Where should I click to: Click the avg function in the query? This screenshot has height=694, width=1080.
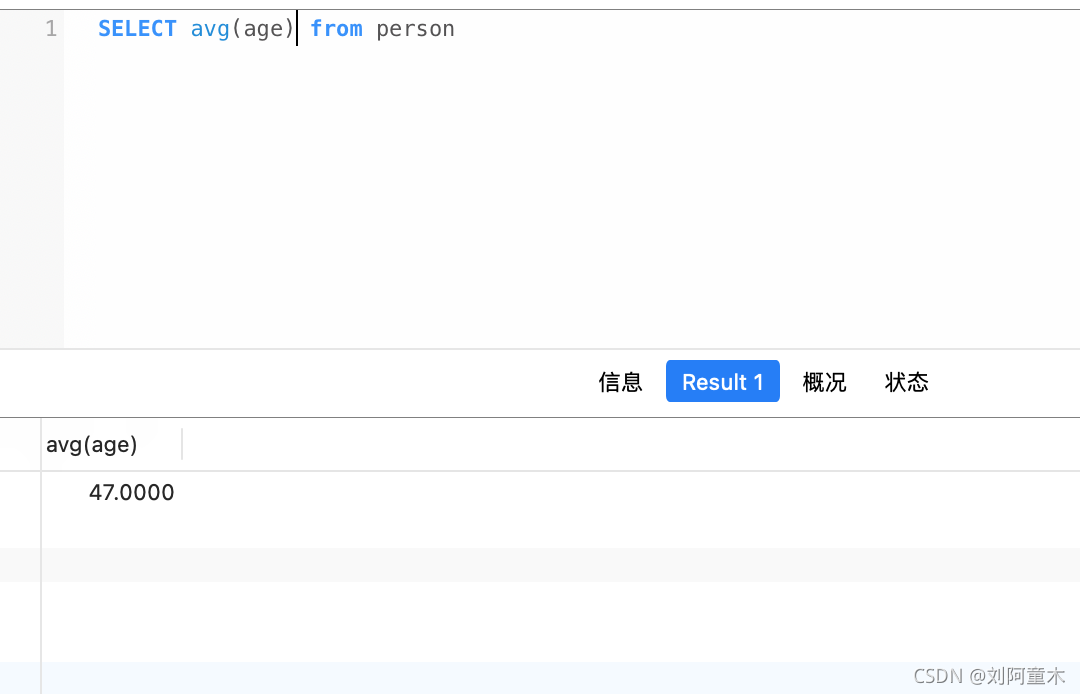click(210, 28)
